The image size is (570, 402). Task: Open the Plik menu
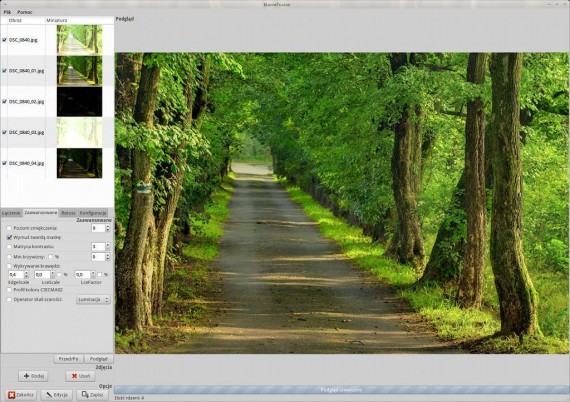tap(7, 12)
